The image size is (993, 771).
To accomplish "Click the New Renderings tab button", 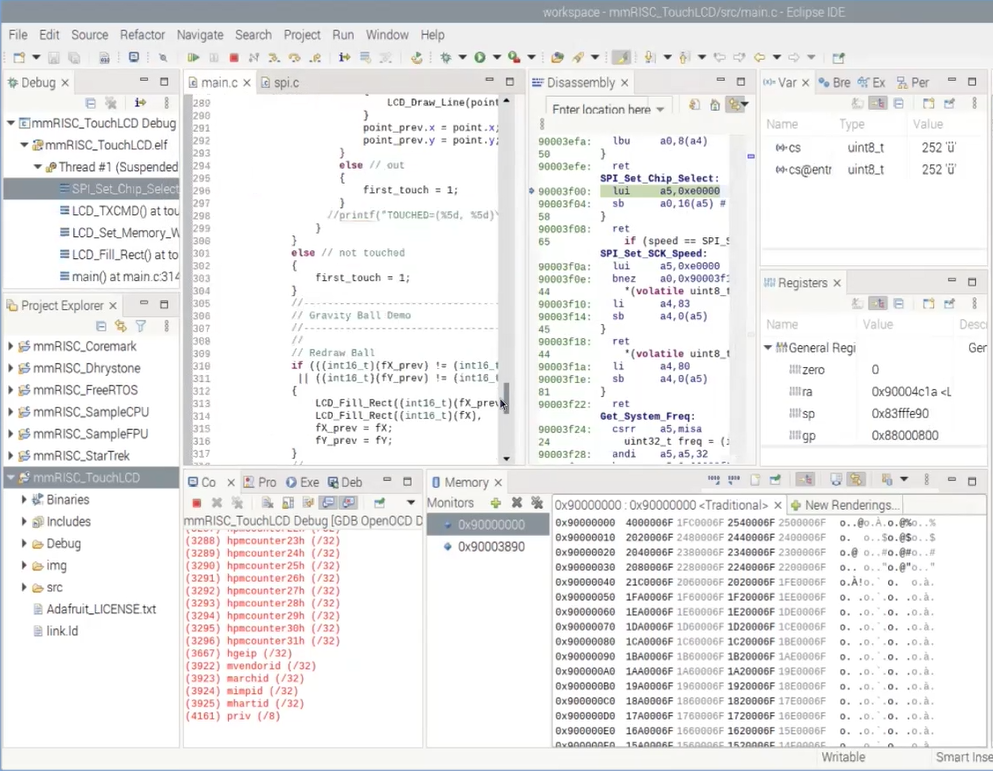I will click(x=846, y=505).
